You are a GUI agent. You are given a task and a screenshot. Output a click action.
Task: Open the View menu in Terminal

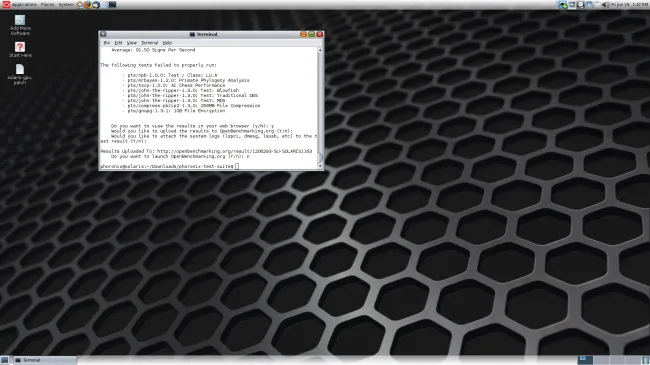click(131, 43)
